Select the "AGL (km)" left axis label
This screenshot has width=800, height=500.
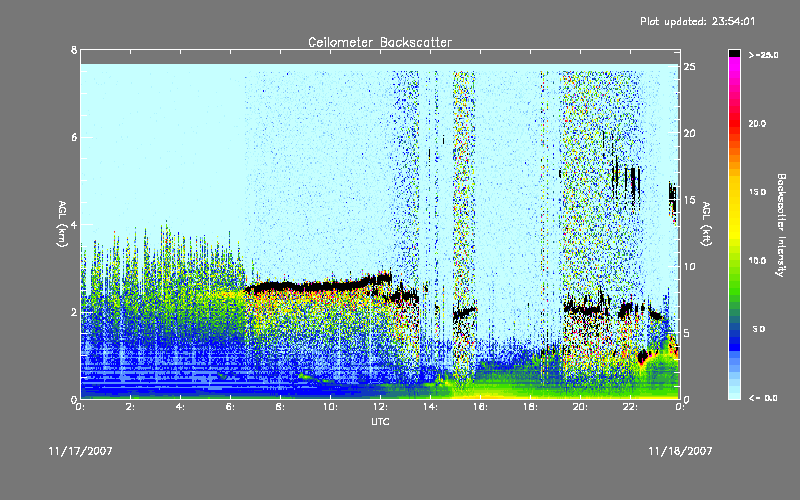click(x=62, y=224)
